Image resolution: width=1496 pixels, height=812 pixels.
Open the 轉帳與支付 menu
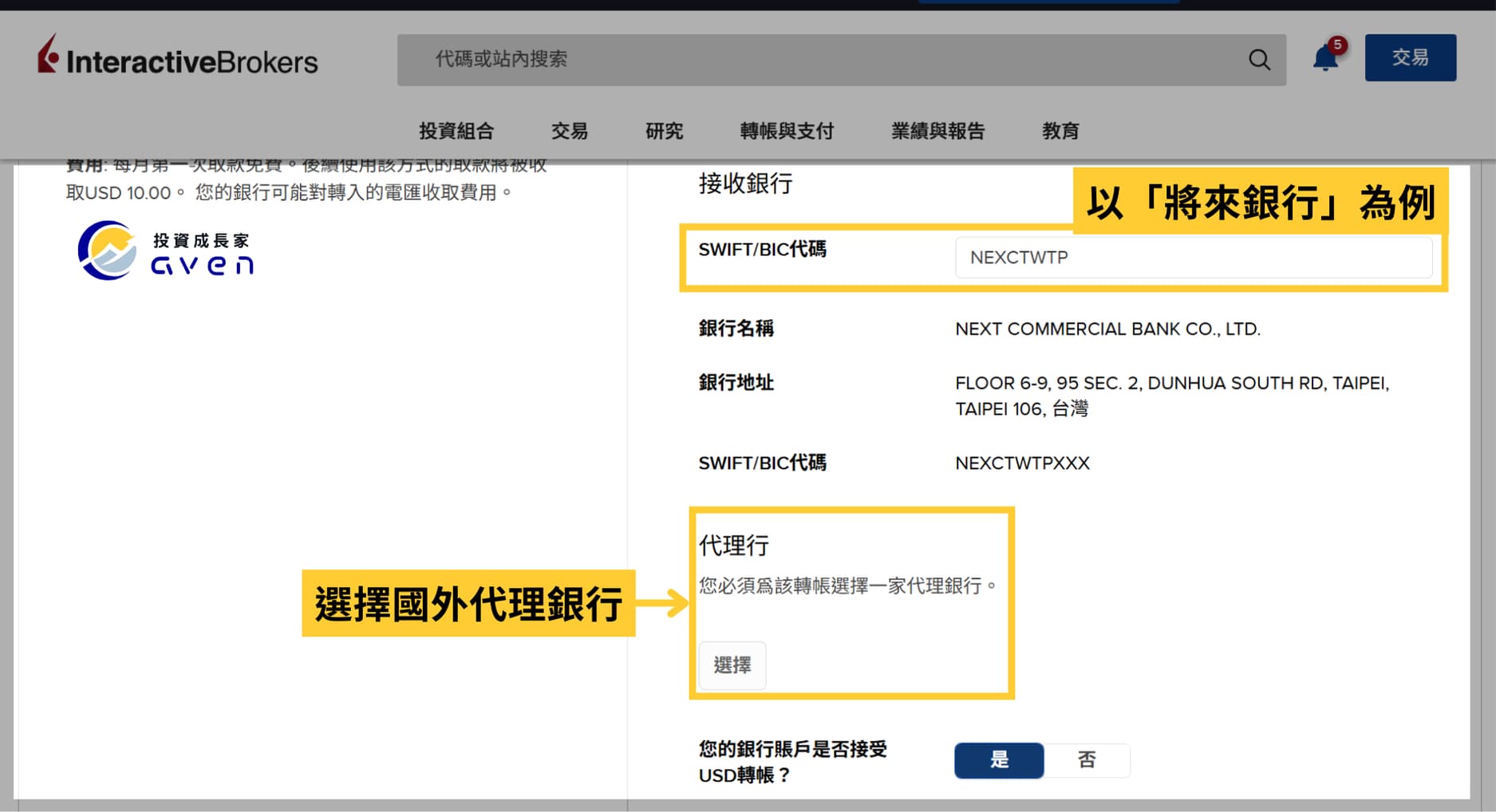click(x=787, y=131)
